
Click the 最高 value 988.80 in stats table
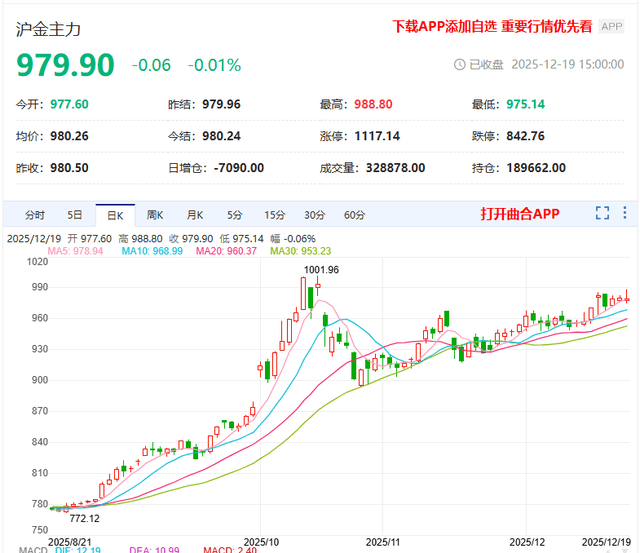pyautogui.click(x=373, y=104)
